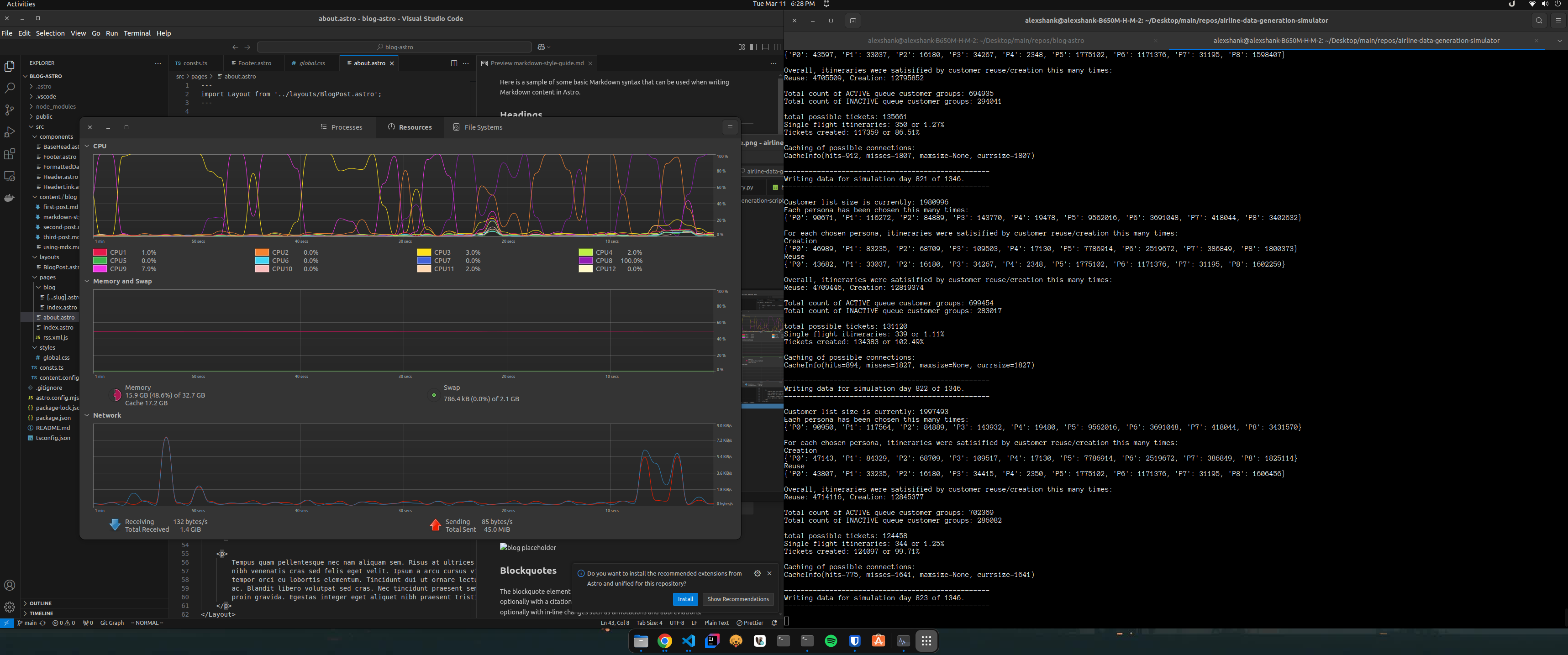This screenshot has height=655, width=1568.
Task: Collapse the CPU section
Action: (87, 146)
